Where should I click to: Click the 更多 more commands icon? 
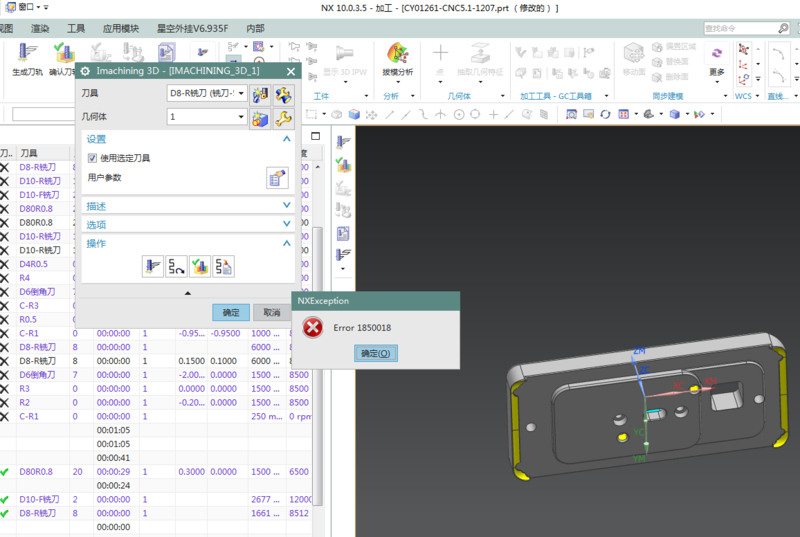point(717,54)
